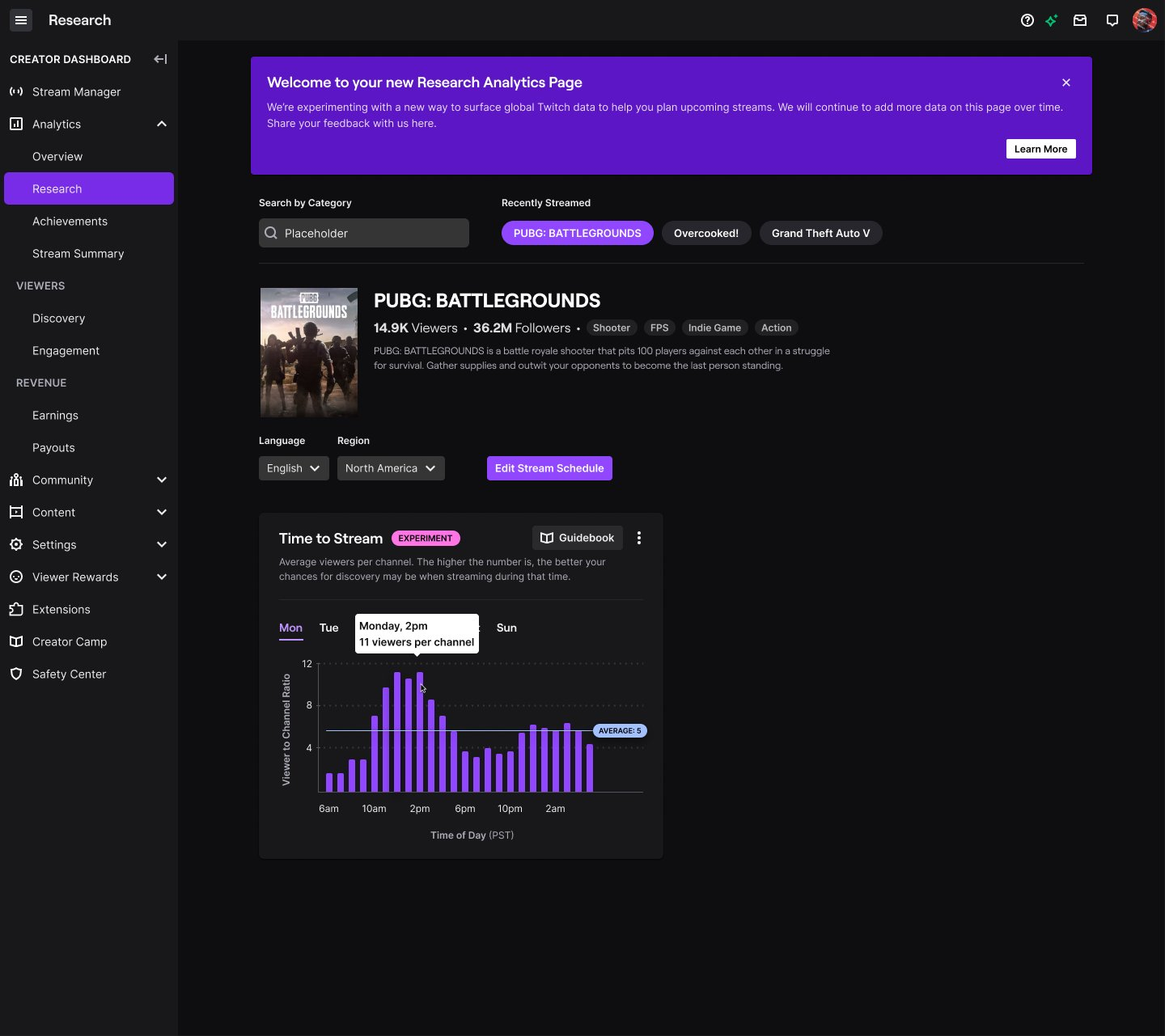The height and width of the screenshot is (1036, 1165).
Task: Click the Settings gear icon
Action: click(x=16, y=544)
